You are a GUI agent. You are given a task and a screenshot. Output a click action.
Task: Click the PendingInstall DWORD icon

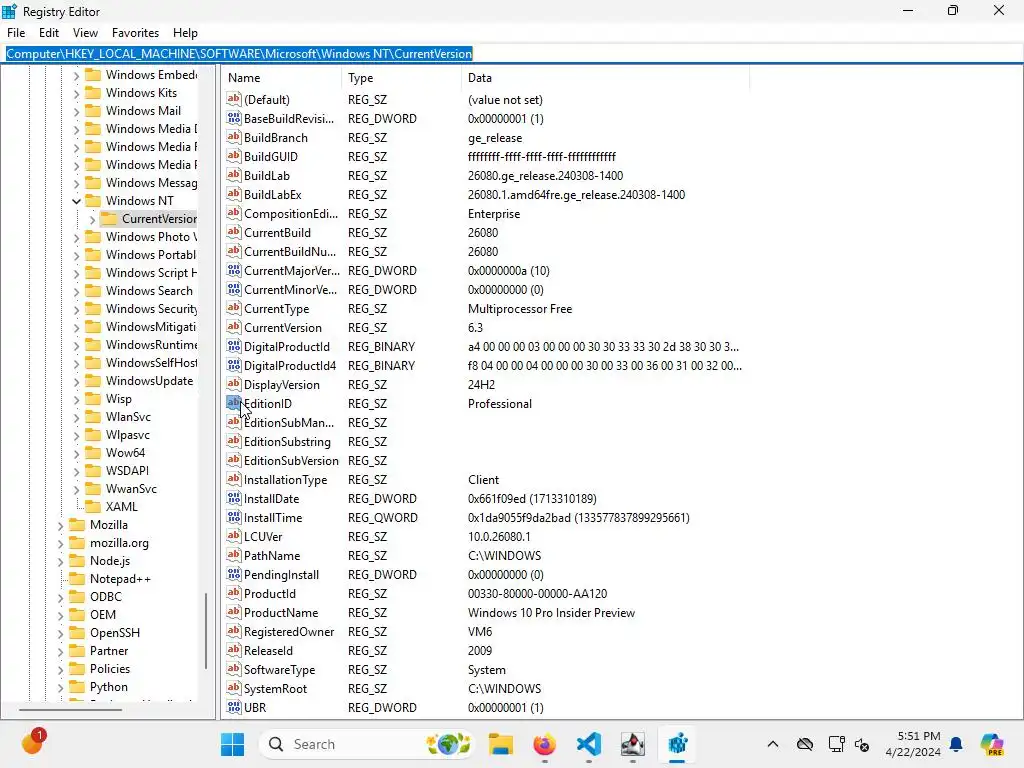[233, 574]
